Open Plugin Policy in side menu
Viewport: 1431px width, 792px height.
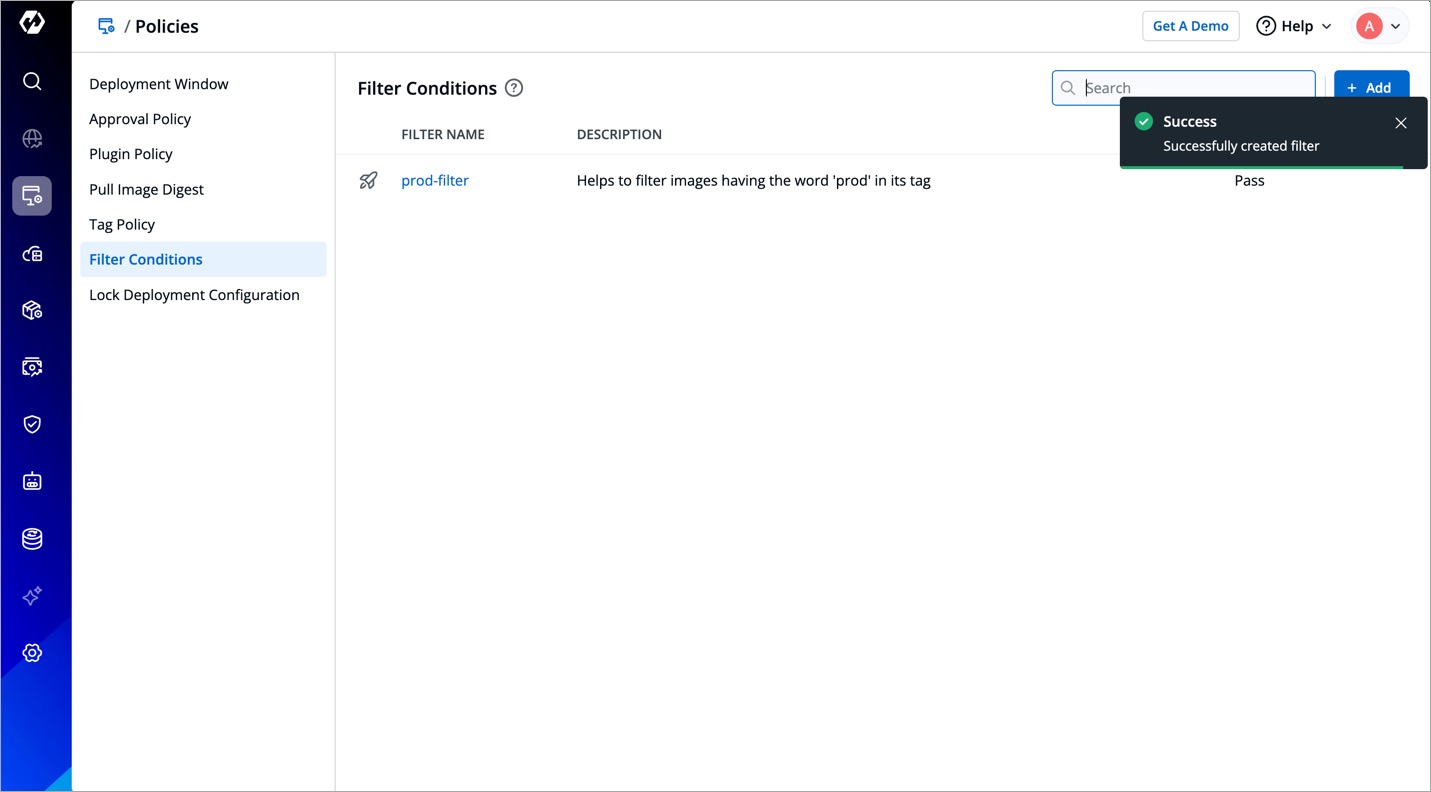tap(131, 154)
